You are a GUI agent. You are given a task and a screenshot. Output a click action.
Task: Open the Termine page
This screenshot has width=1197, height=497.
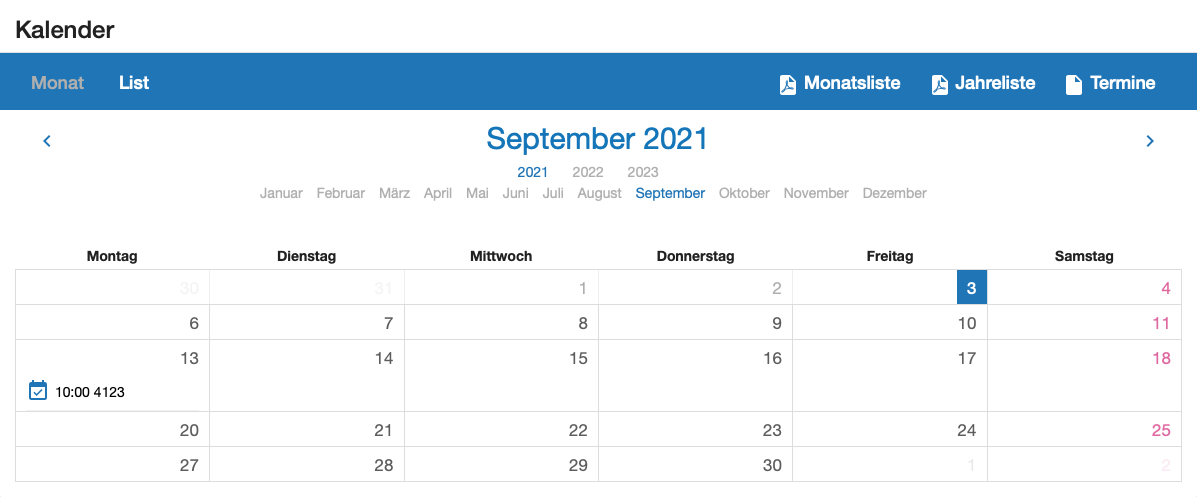[x=1123, y=83]
